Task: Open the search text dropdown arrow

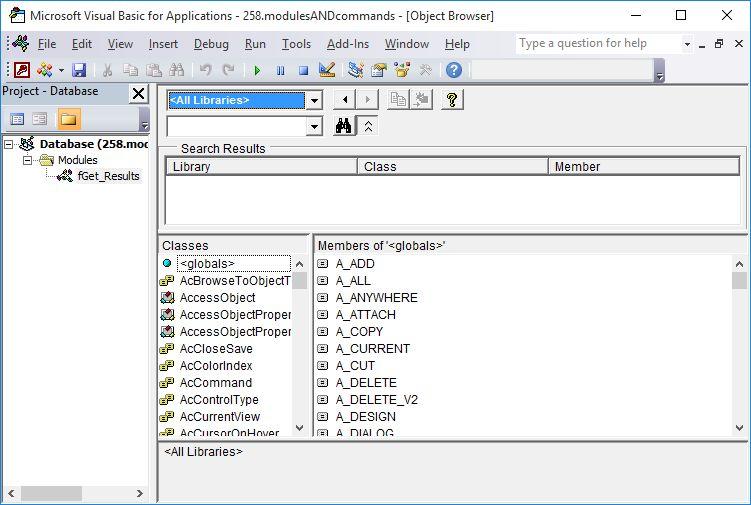Action: tap(314, 126)
